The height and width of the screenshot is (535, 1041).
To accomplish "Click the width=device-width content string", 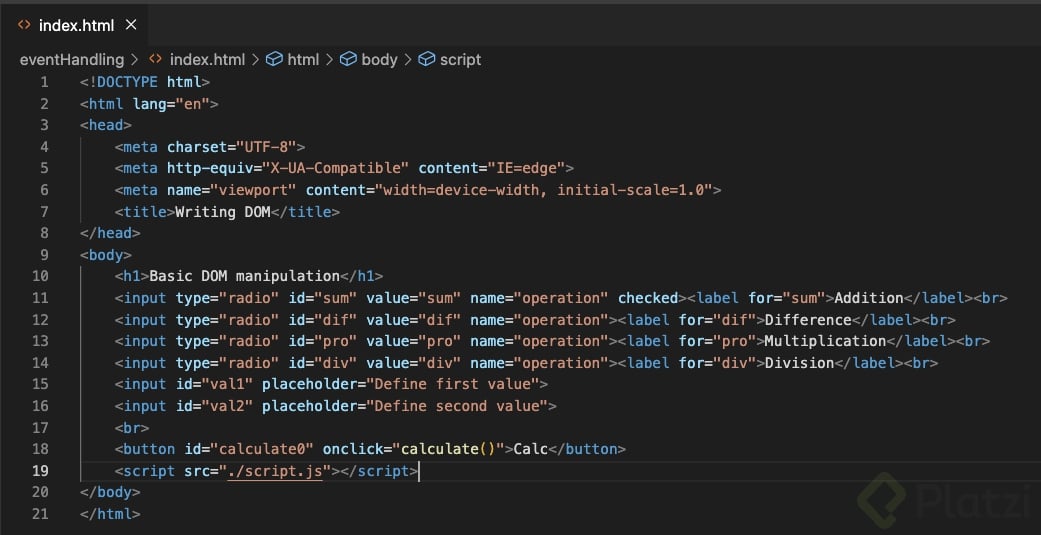I will tap(544, 190).
